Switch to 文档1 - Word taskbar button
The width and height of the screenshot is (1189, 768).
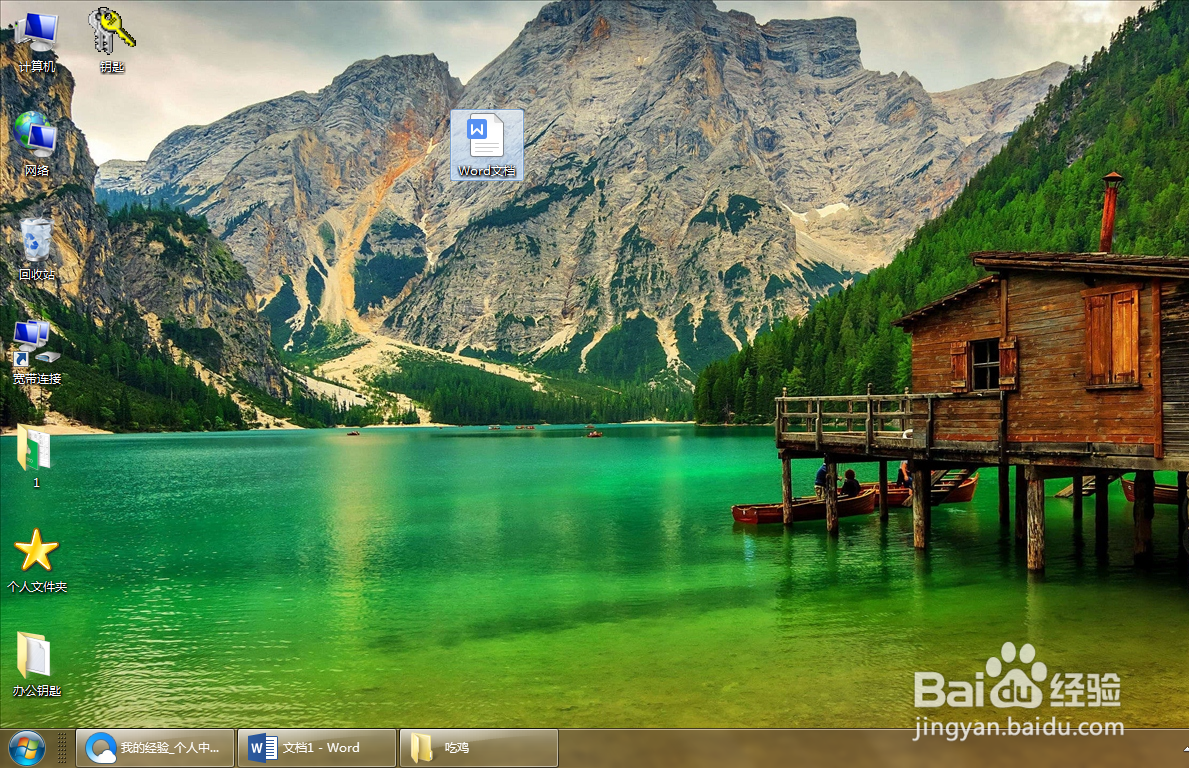[317, 748]
